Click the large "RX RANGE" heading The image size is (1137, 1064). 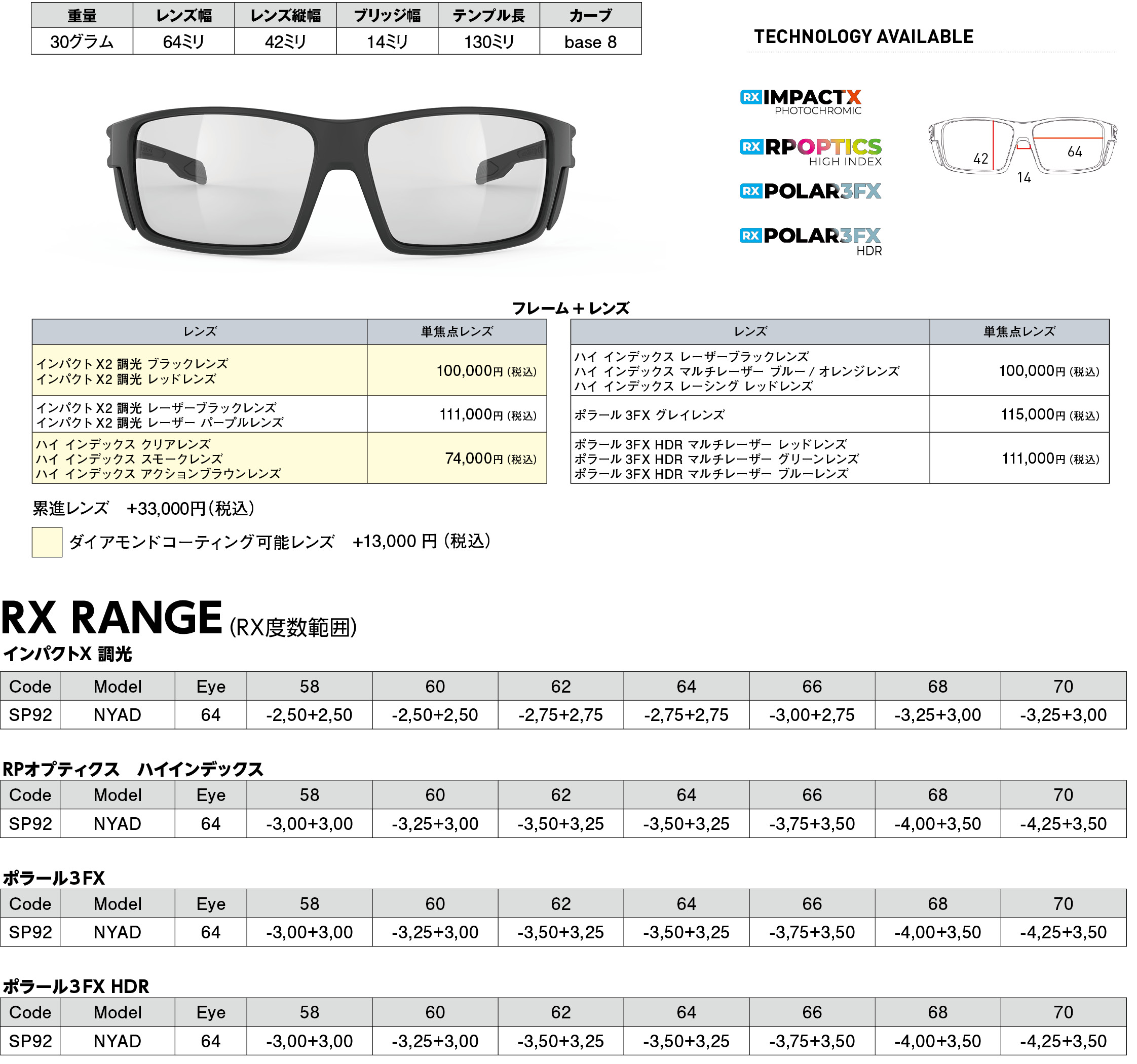pyautogui.click(x=111, y=618)
